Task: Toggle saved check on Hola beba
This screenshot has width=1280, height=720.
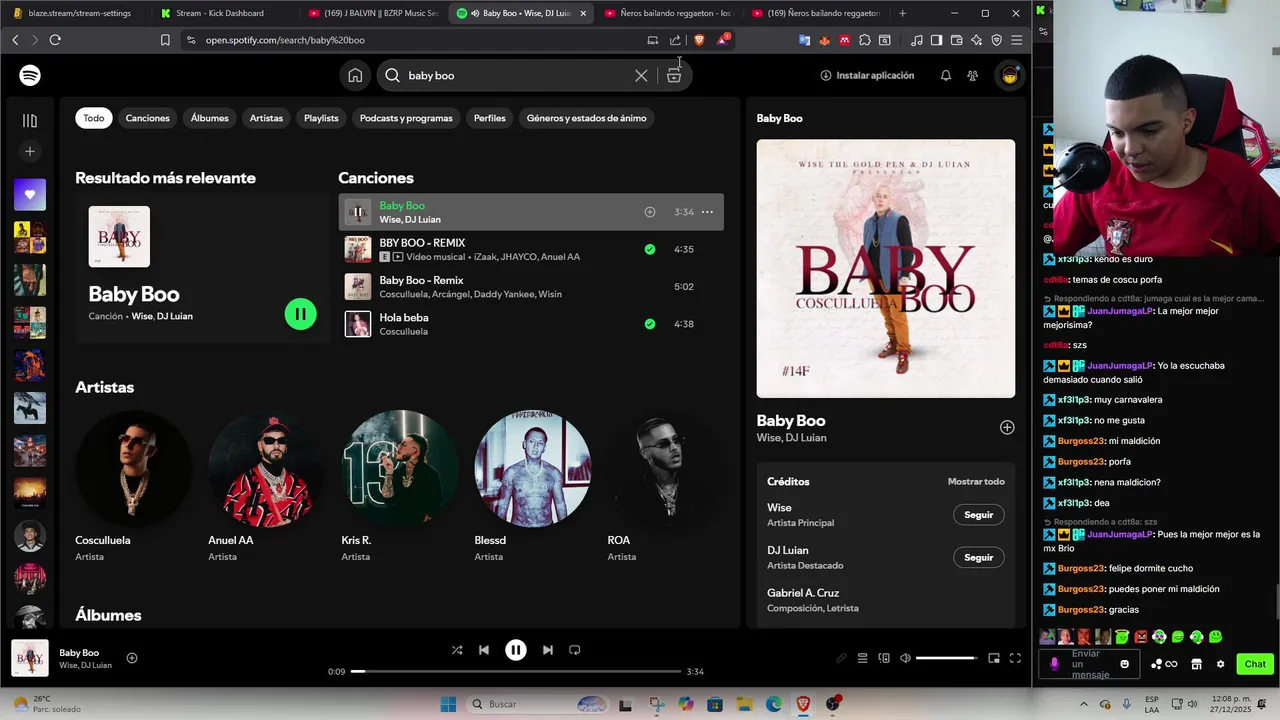Action: (650, 324)
